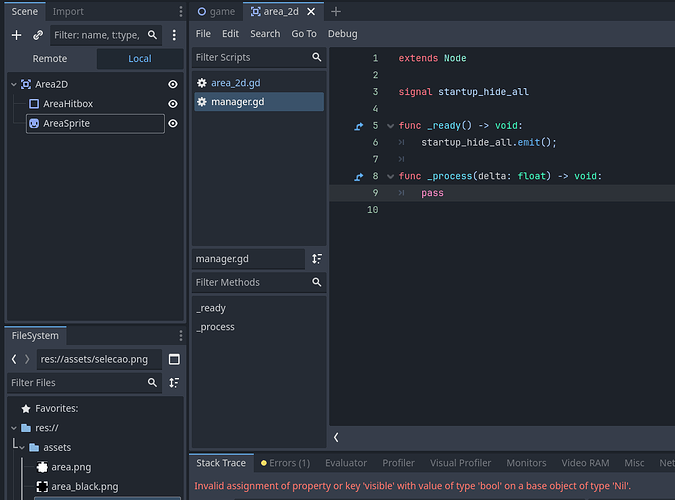Switch to the Import dock tab
The width and height of the screenshot is (675, 500).
68,12
